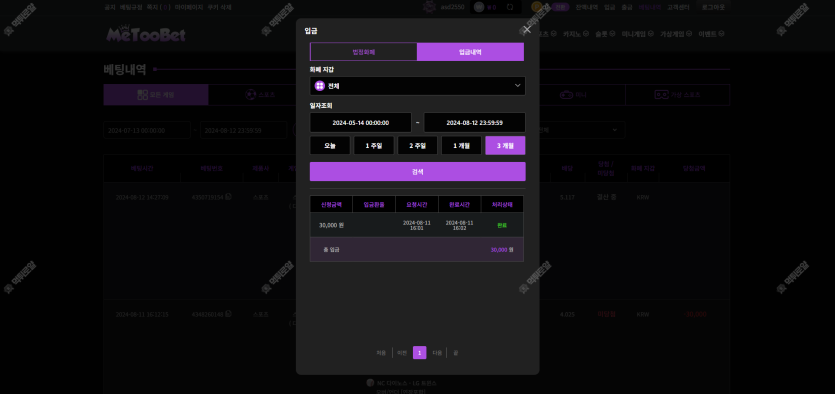Click the P points coin icon
The width and height of the screenshot is (835, 394).
click(x=536, y=7)
